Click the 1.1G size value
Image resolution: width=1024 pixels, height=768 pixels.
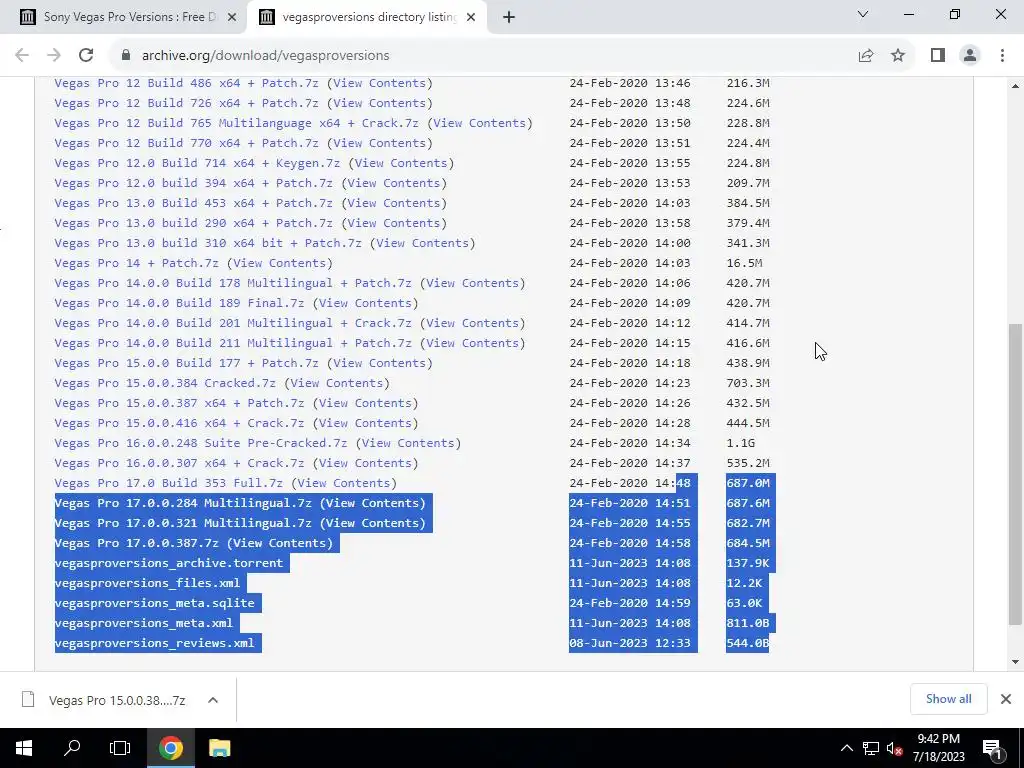(741, 443)
